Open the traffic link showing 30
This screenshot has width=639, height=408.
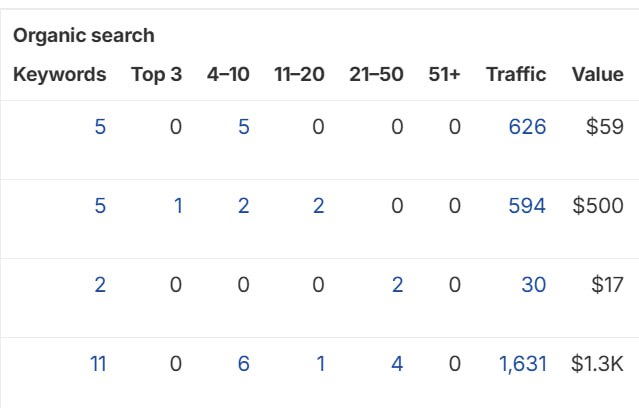point(533,285)
